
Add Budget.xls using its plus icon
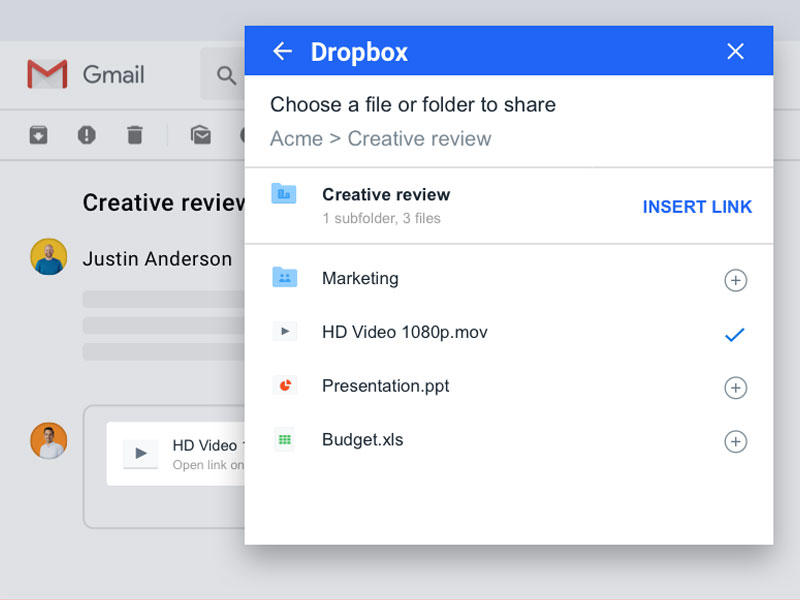735,441
